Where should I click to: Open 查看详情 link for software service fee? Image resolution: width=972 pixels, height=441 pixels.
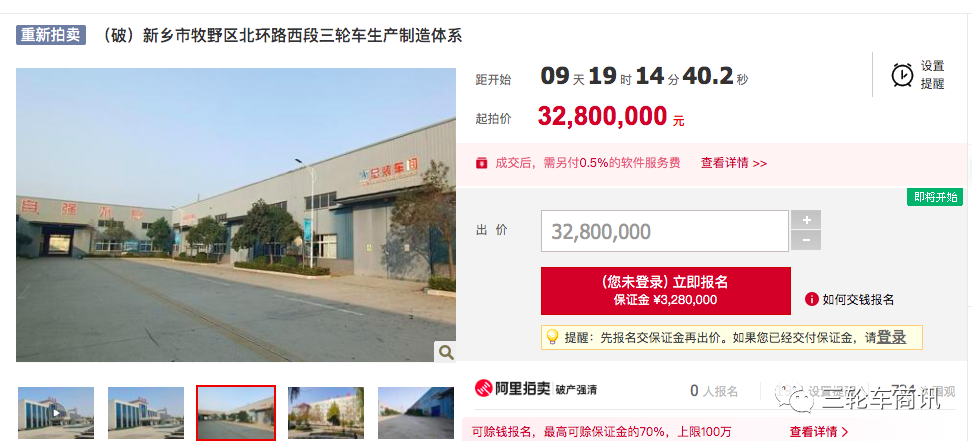pyautogui.click(x=734, y=163)
